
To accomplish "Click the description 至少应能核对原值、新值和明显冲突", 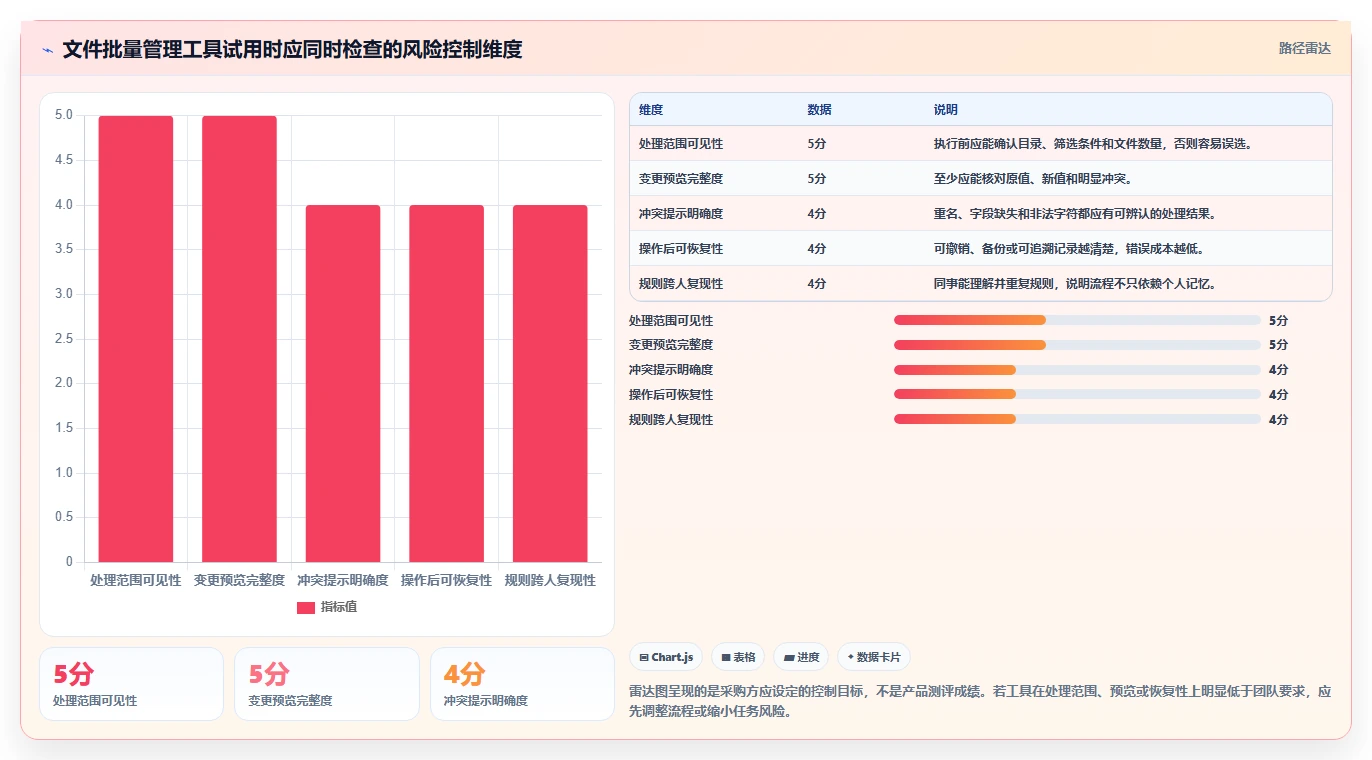I will click(x=1033, y=179).
